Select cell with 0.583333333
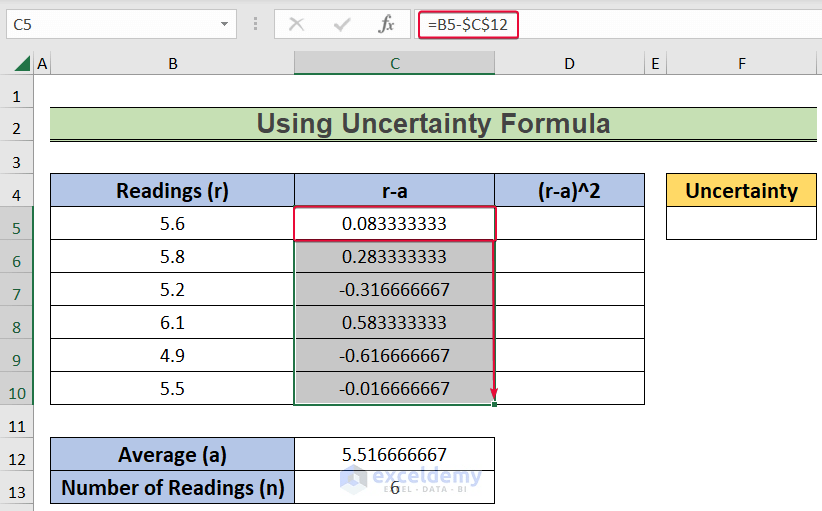The width and height of the screenshot is (822, 511). click(x=394, y=322)
